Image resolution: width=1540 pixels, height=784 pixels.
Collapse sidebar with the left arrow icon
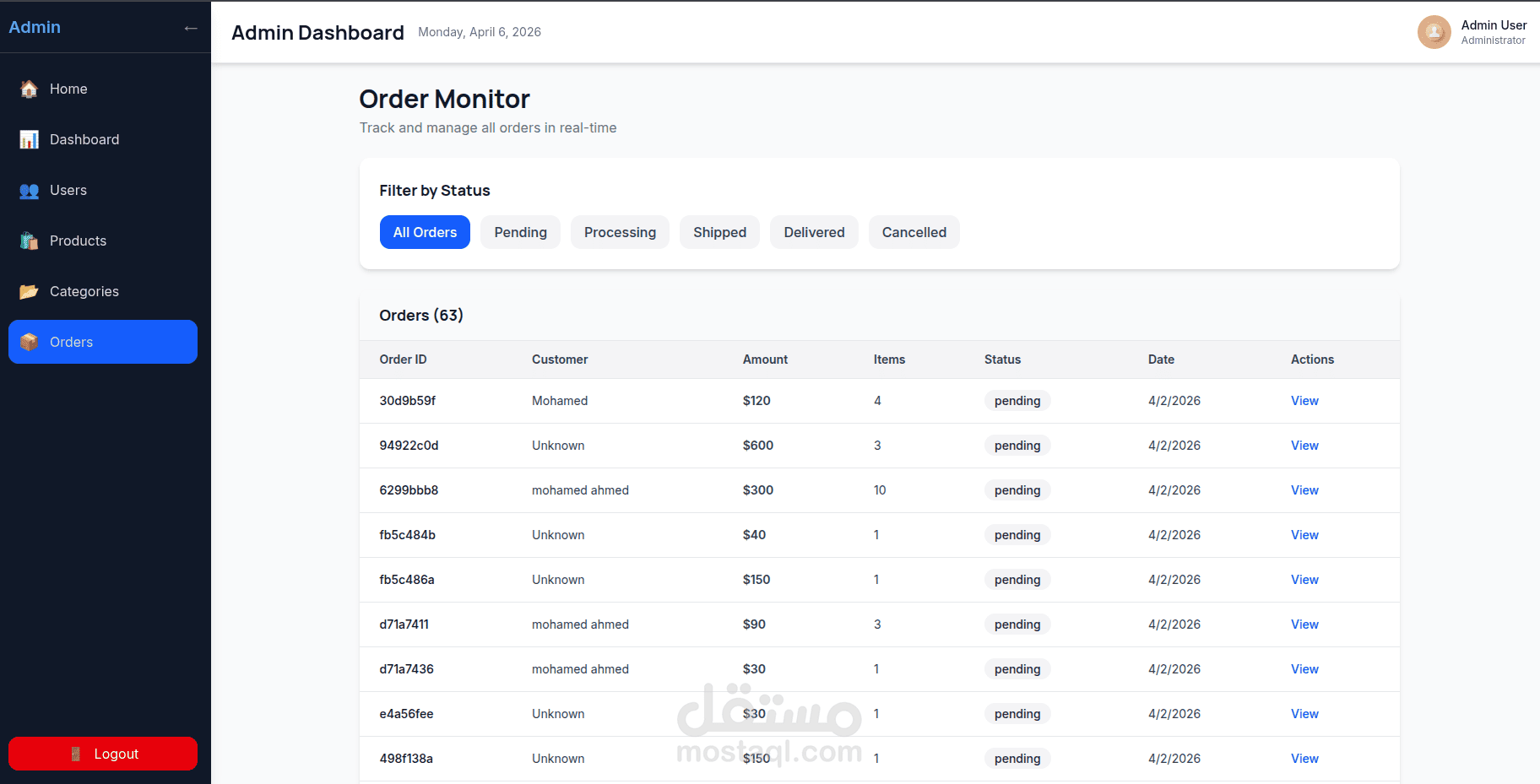[191, 28]
